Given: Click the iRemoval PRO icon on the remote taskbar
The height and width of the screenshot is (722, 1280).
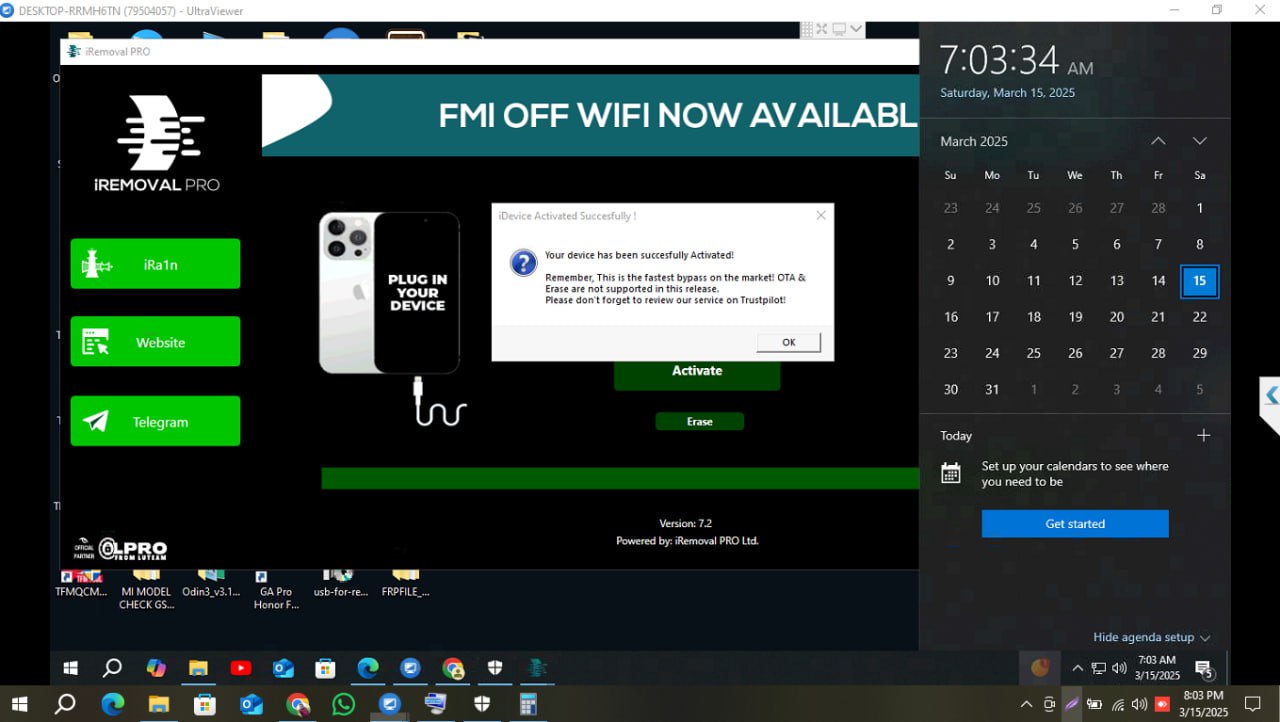Looking at the screenshot, I should tap(538, 668).
